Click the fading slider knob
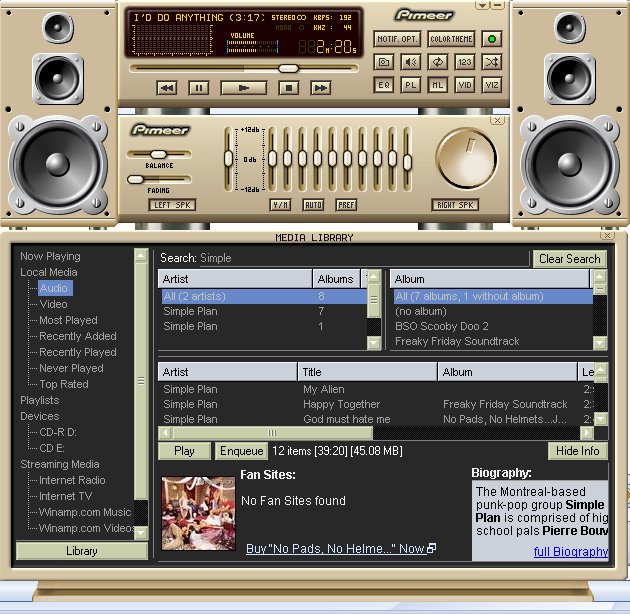The width and height of the screenshot is (630, 614). coord(135,179)
